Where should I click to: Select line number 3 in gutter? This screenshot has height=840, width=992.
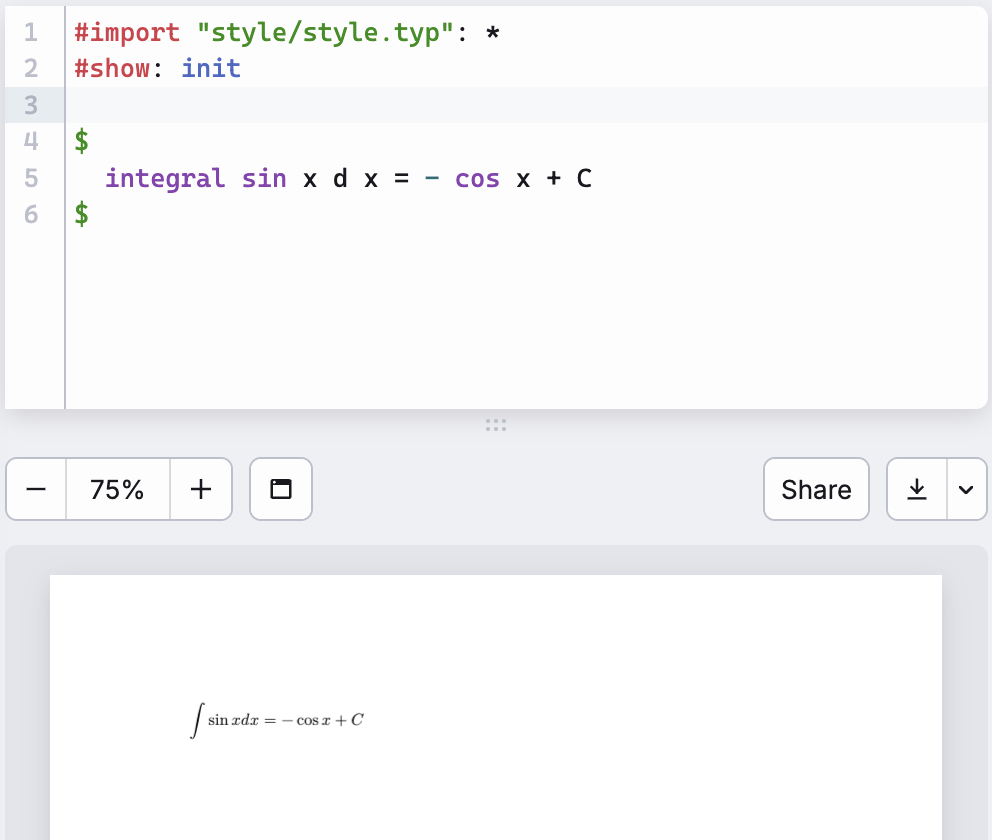(x=30, y=105)
